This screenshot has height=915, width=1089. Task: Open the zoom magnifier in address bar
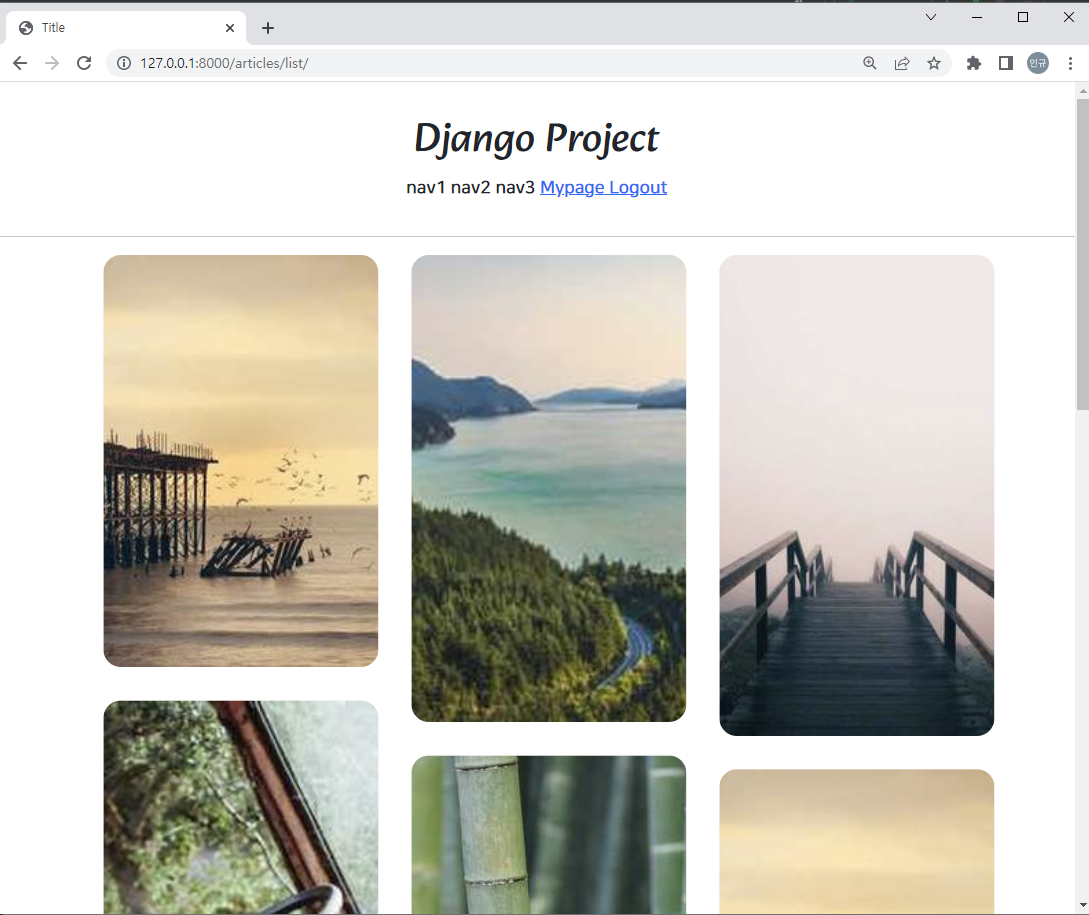870,63
